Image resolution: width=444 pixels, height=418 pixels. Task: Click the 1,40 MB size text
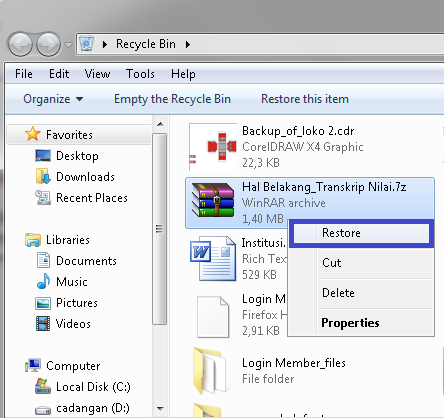tap(263, 219)
